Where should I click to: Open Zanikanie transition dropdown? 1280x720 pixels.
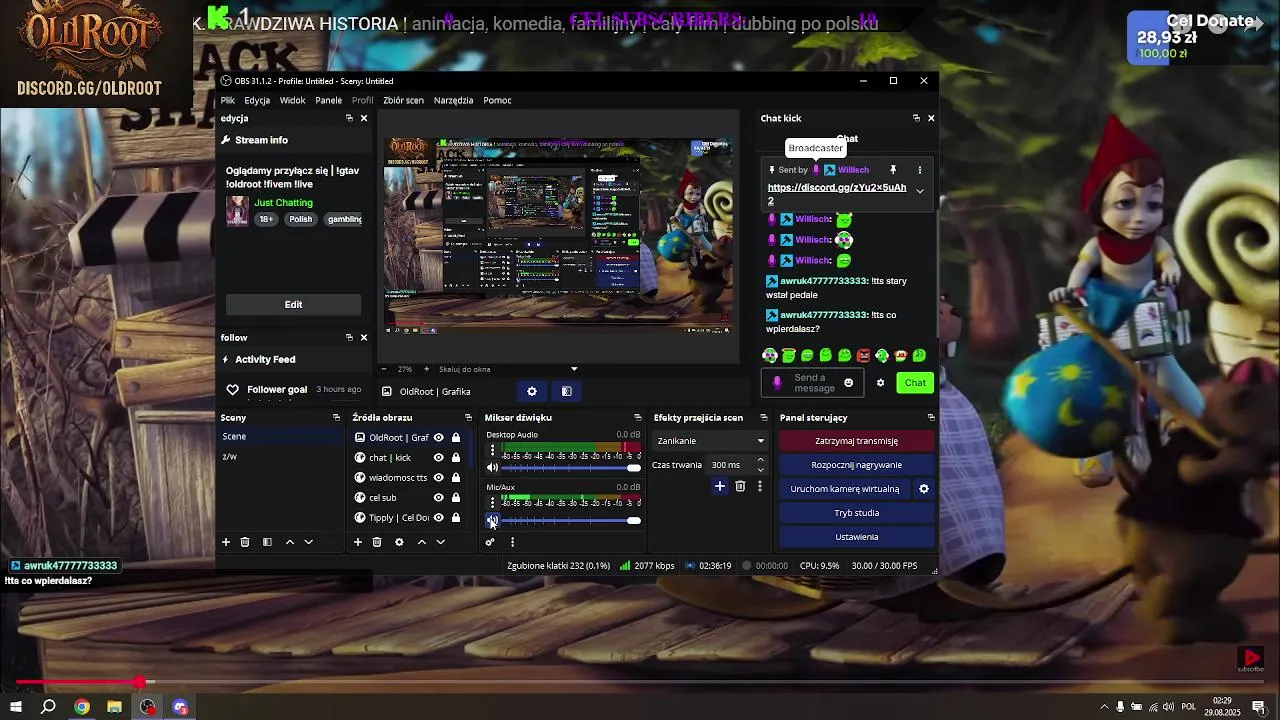click(x=710, y=441)
